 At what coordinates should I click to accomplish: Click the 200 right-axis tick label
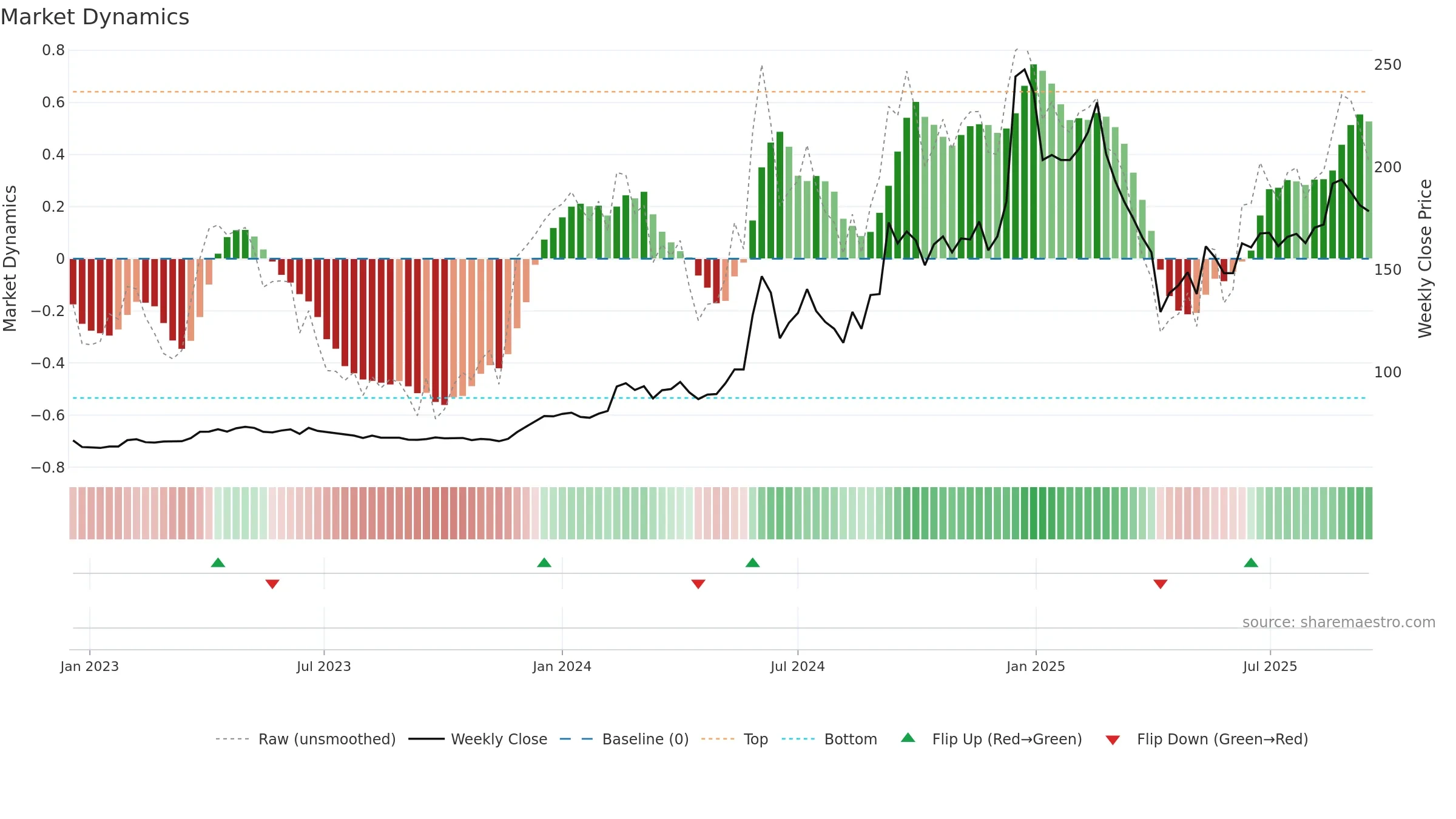1388,167
